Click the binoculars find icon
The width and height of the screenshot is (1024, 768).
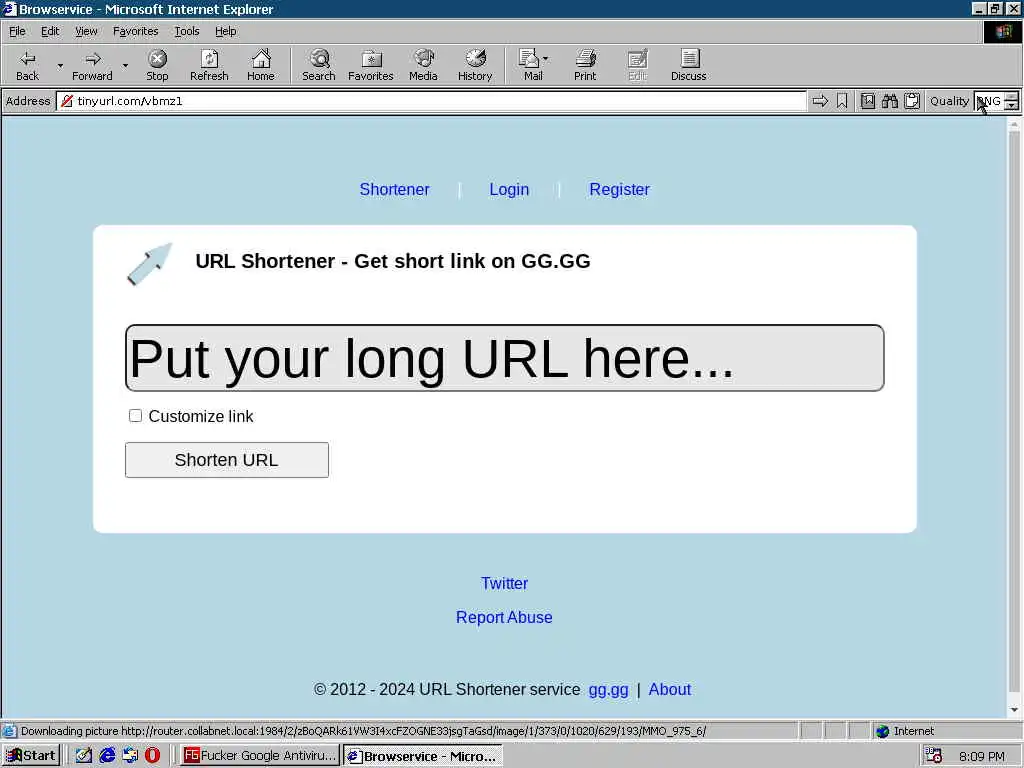tap(889, 101)
